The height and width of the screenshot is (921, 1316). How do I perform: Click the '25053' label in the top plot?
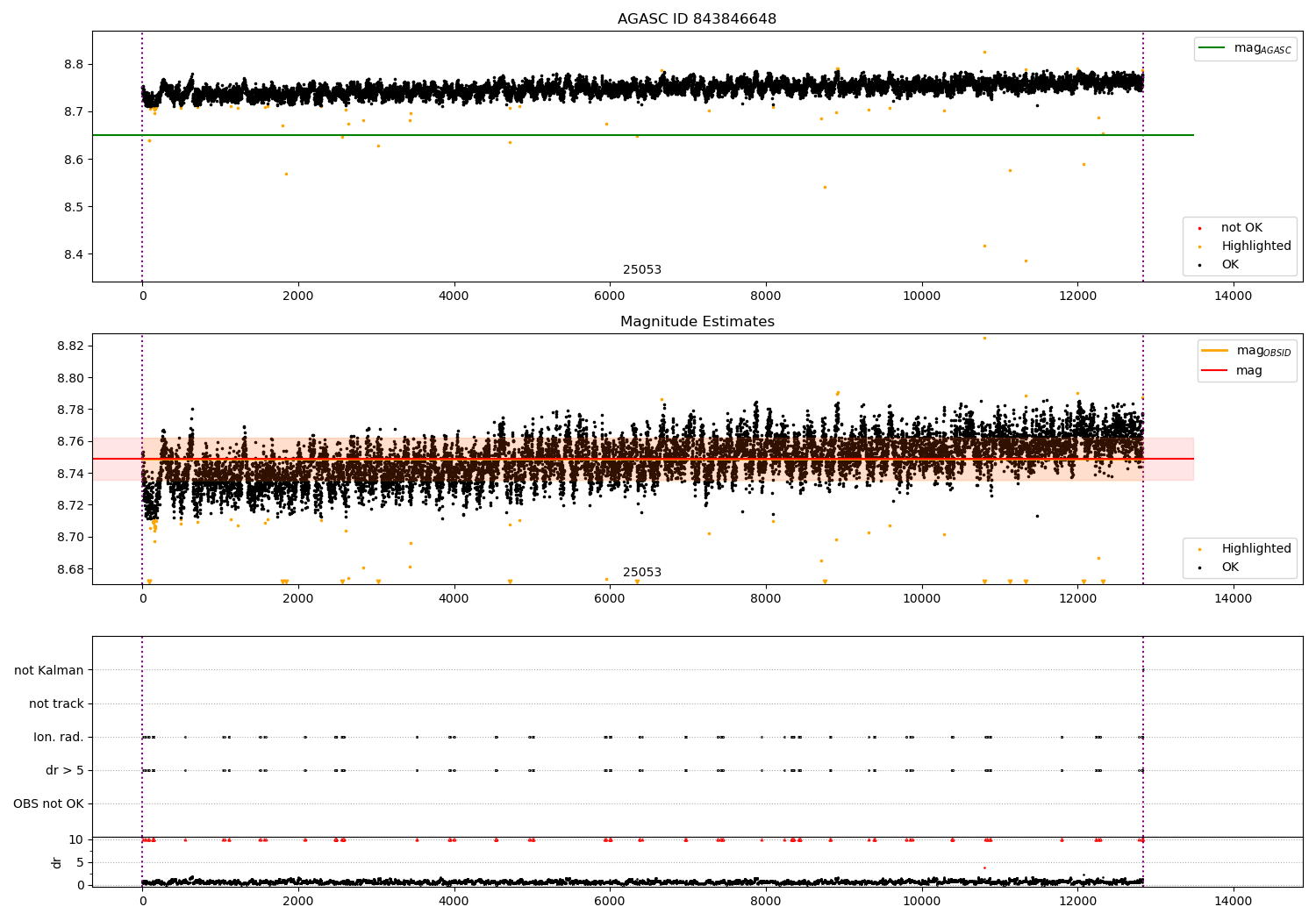(x=642, y=270)
